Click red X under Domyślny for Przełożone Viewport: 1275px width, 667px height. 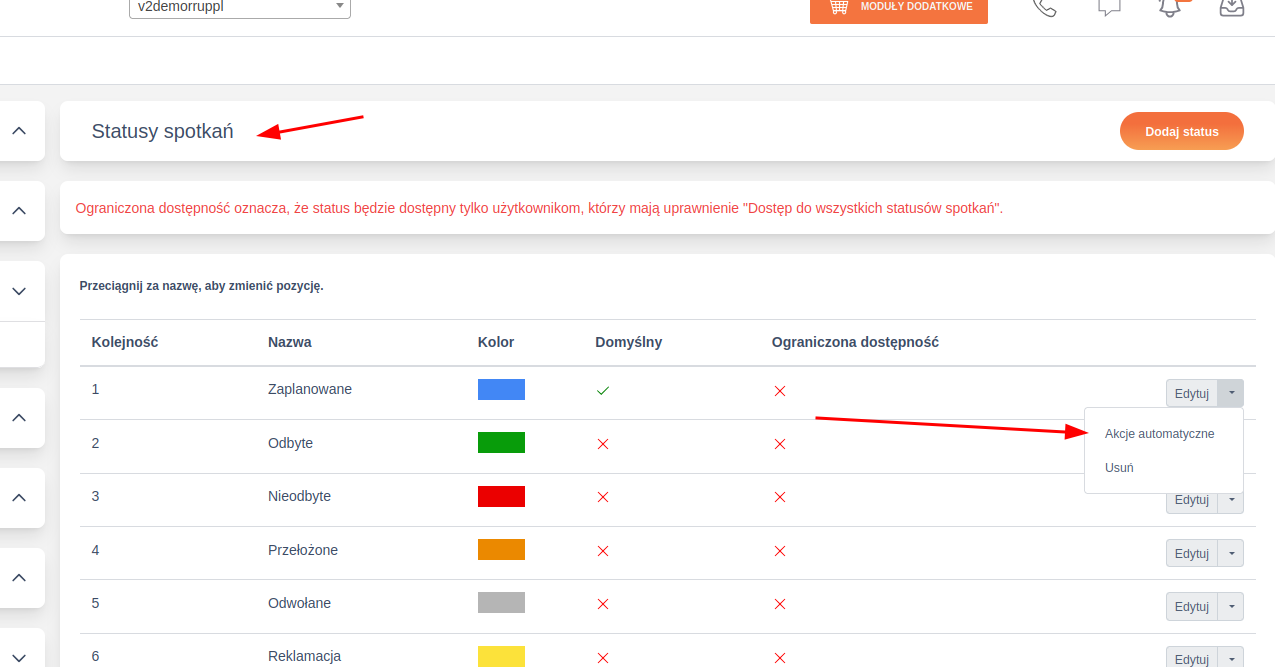click(602, 551)
